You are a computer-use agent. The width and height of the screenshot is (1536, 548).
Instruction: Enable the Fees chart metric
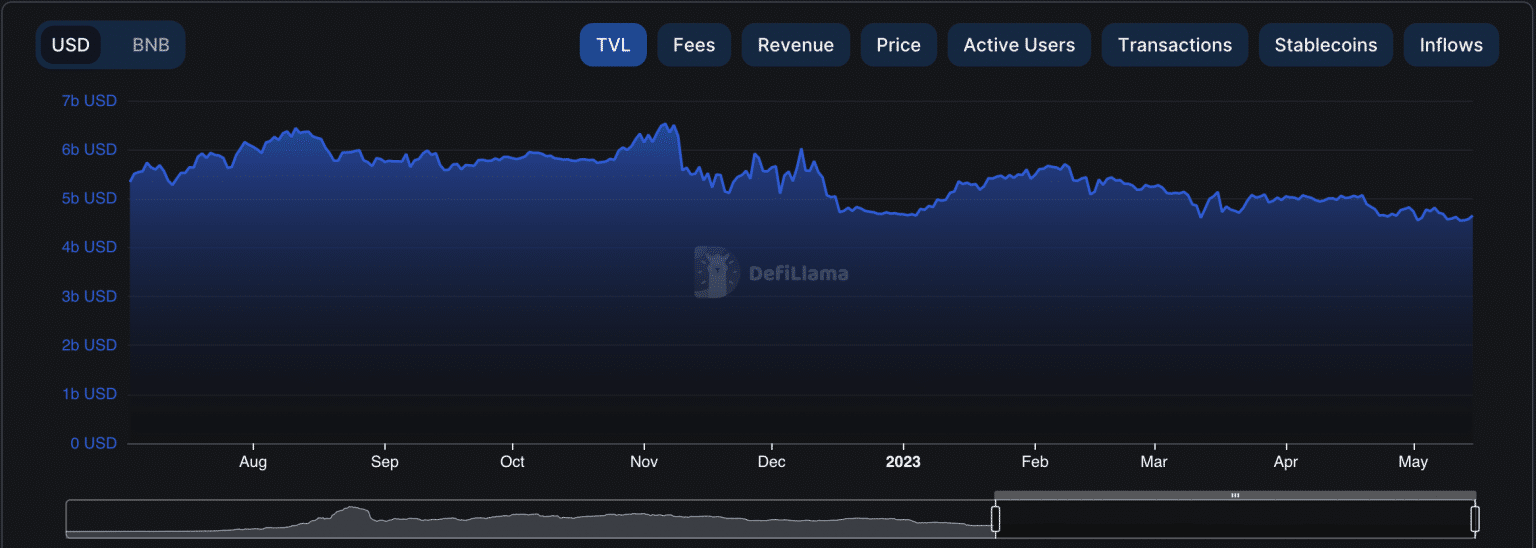click(694, 45)
